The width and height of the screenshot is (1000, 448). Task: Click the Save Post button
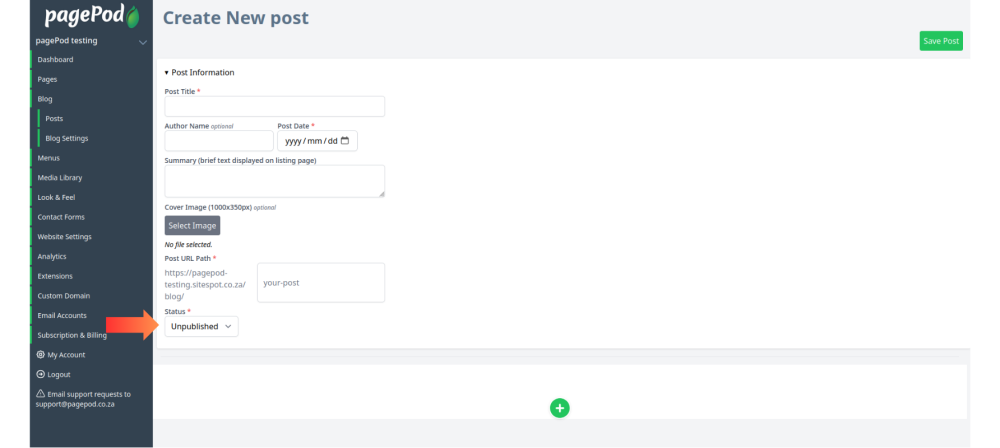[941, 41]
